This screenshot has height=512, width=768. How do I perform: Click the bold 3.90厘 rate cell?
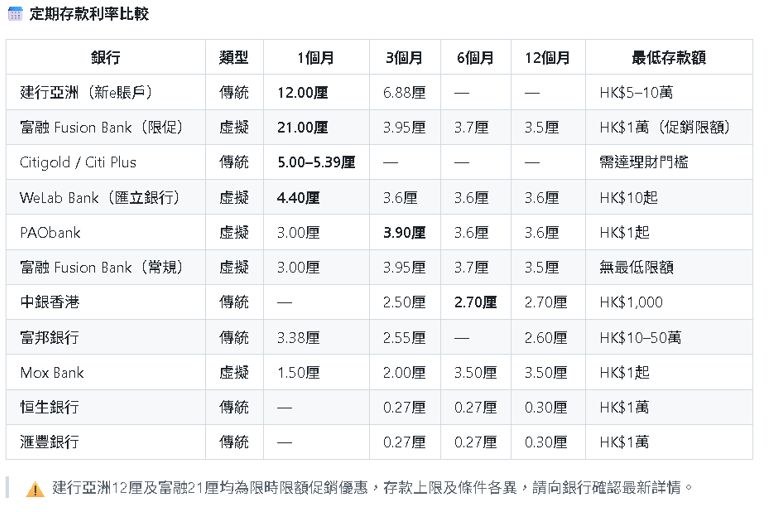(405, 232)
